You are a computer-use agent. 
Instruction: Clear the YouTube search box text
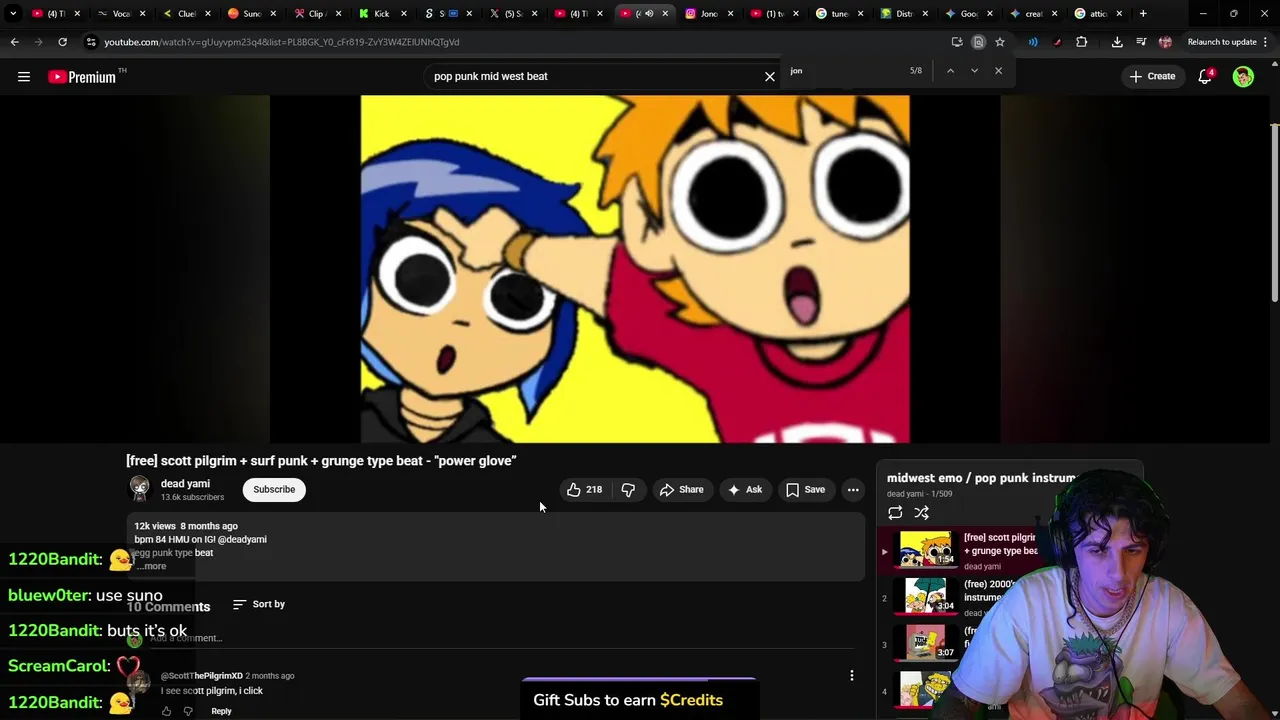(770, 76)
